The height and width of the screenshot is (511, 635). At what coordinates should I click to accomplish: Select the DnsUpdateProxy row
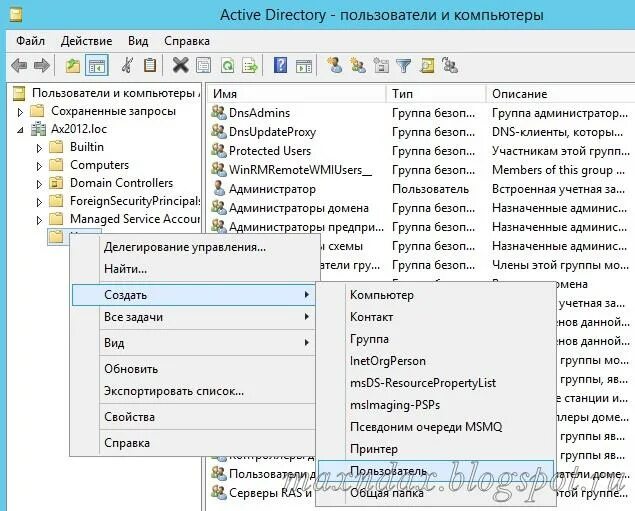point(421,132)
